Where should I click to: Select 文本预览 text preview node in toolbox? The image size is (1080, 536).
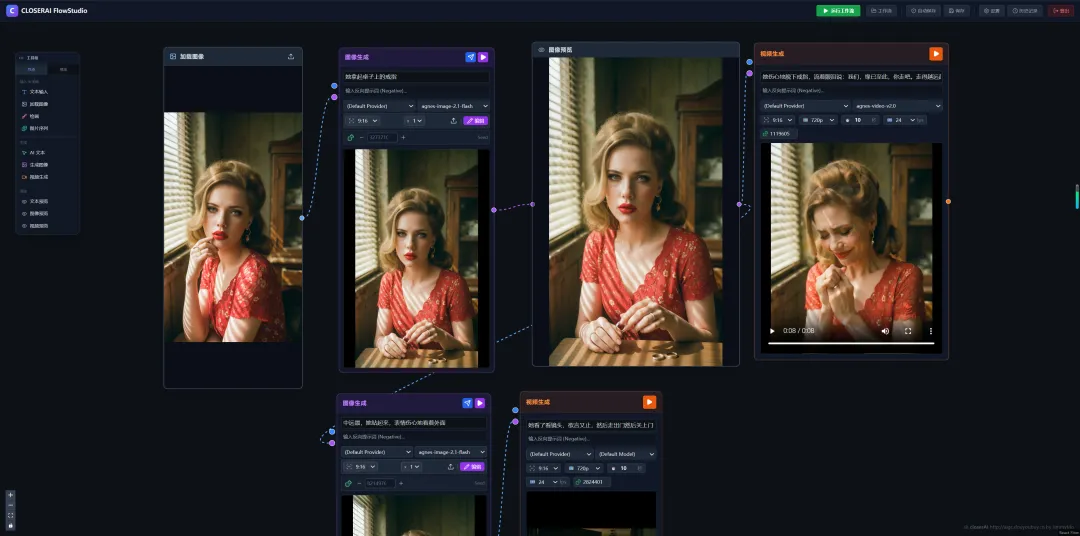(48, 201)
